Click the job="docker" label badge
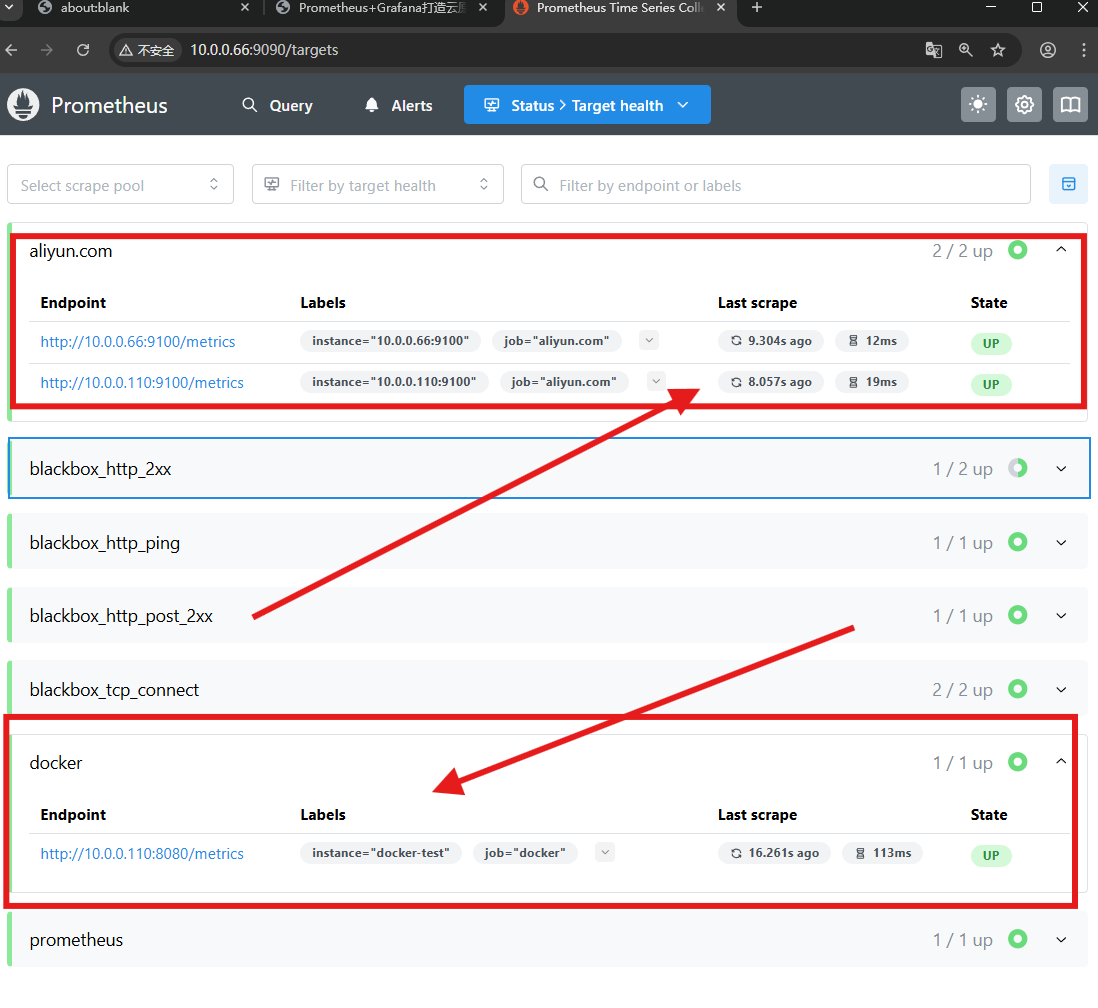The height and width of the screenshot is (1008, 1098). [x=524, y=852]
